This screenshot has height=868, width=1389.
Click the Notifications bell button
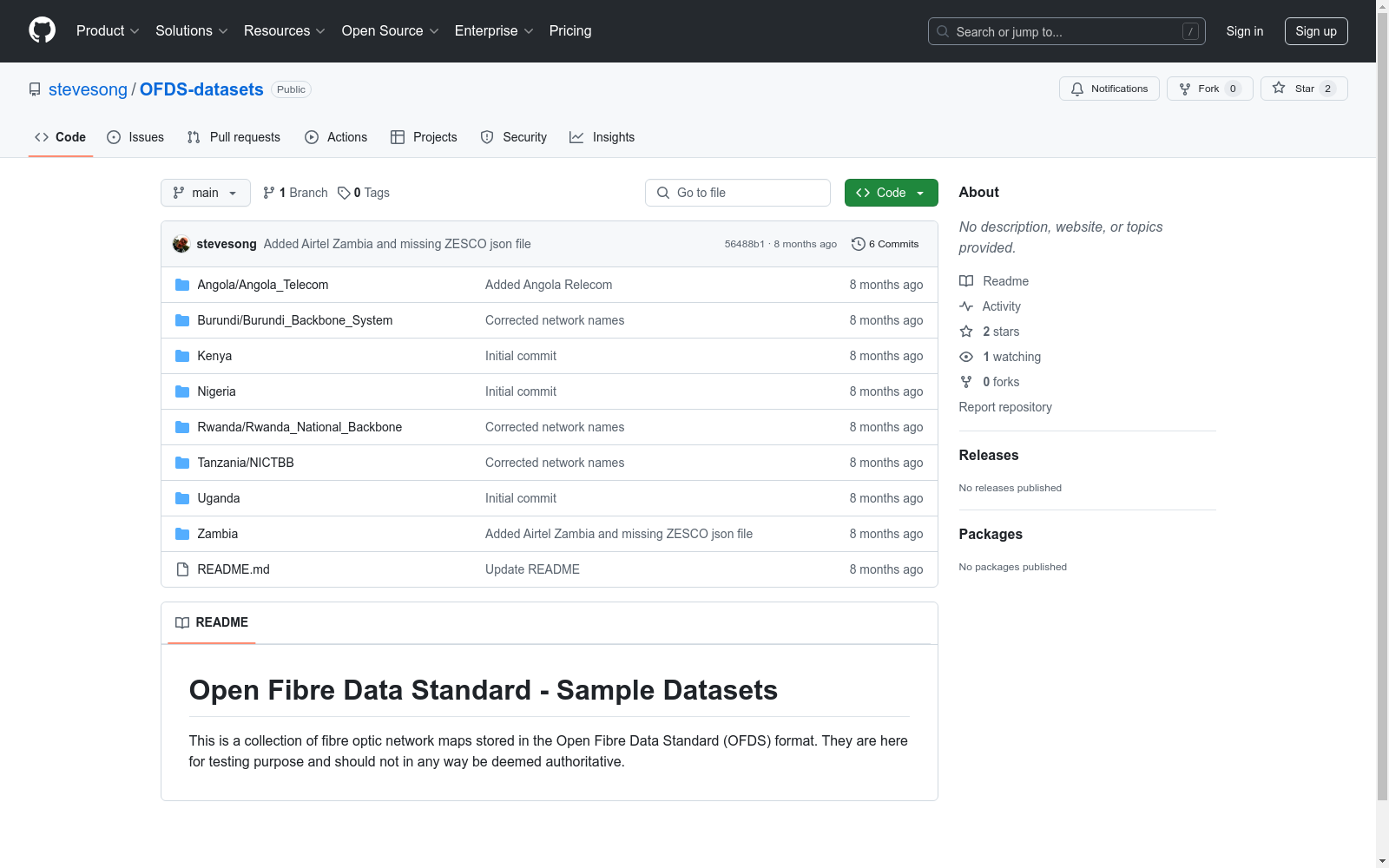[1109, 89]
